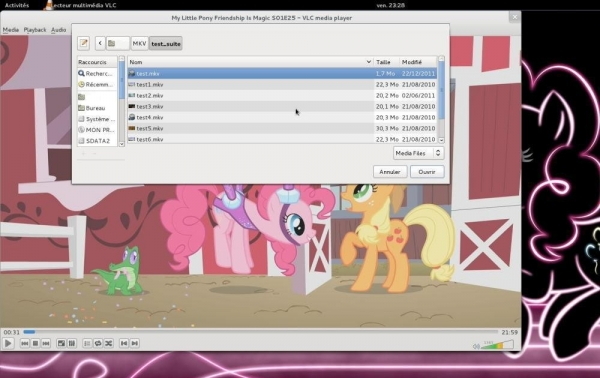The height and width of the screenshot is (378, 600).
Task: Sort files by the Taille column
Action: 386,62
